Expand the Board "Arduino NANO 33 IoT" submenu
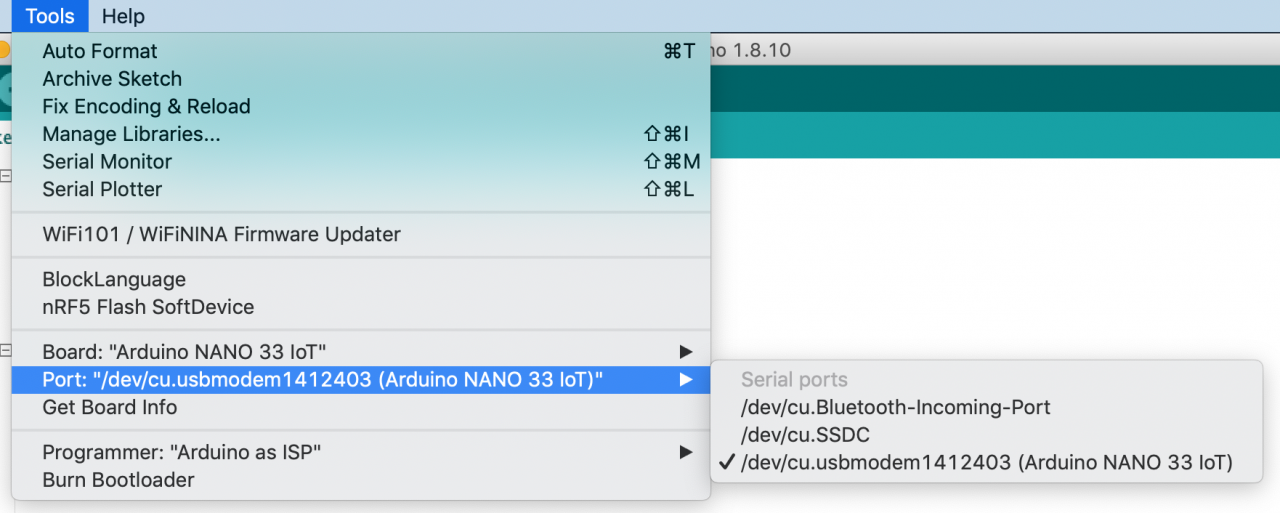 pyautogui.click(x=184, y=352)
